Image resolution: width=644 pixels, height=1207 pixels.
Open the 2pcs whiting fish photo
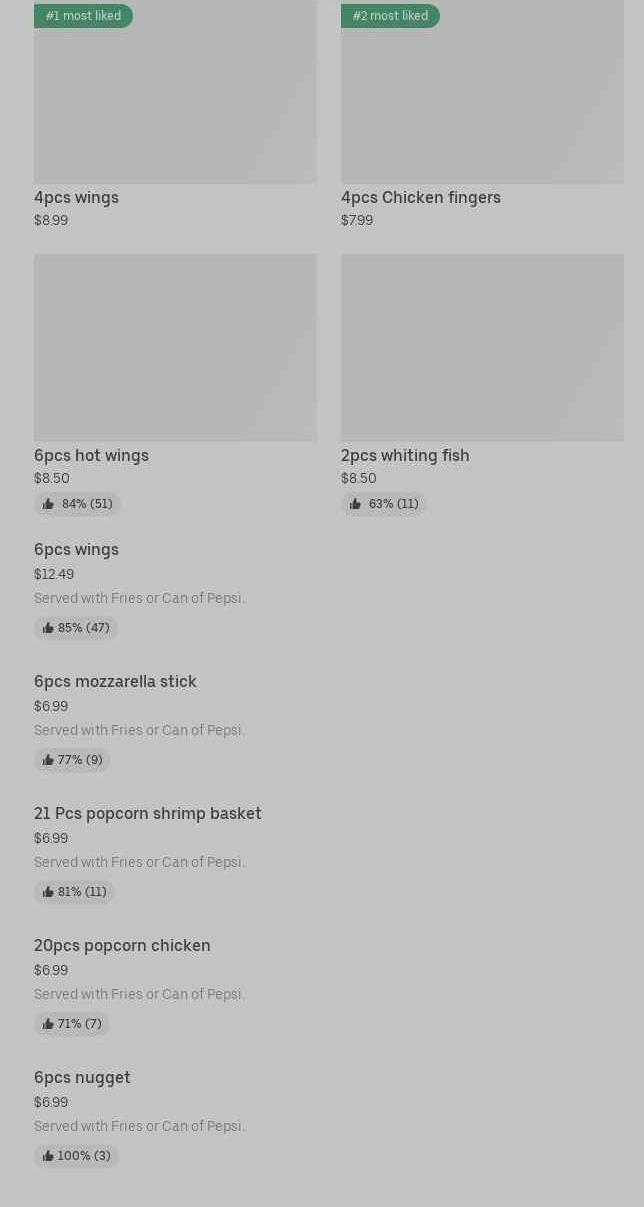(482, 347)
